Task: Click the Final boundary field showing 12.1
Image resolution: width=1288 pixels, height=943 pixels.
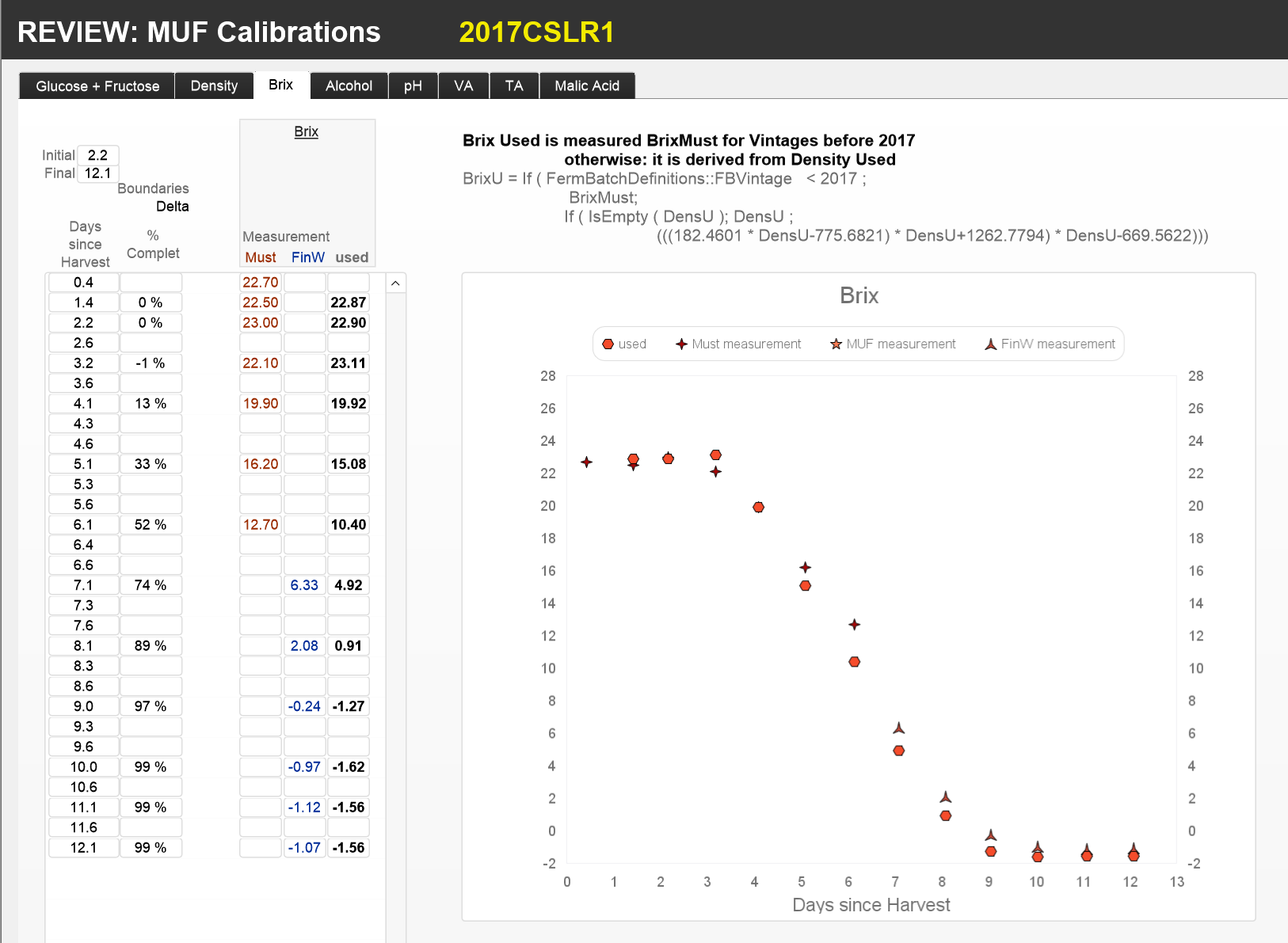Action: pyautogui.click(x=97, y=173)
